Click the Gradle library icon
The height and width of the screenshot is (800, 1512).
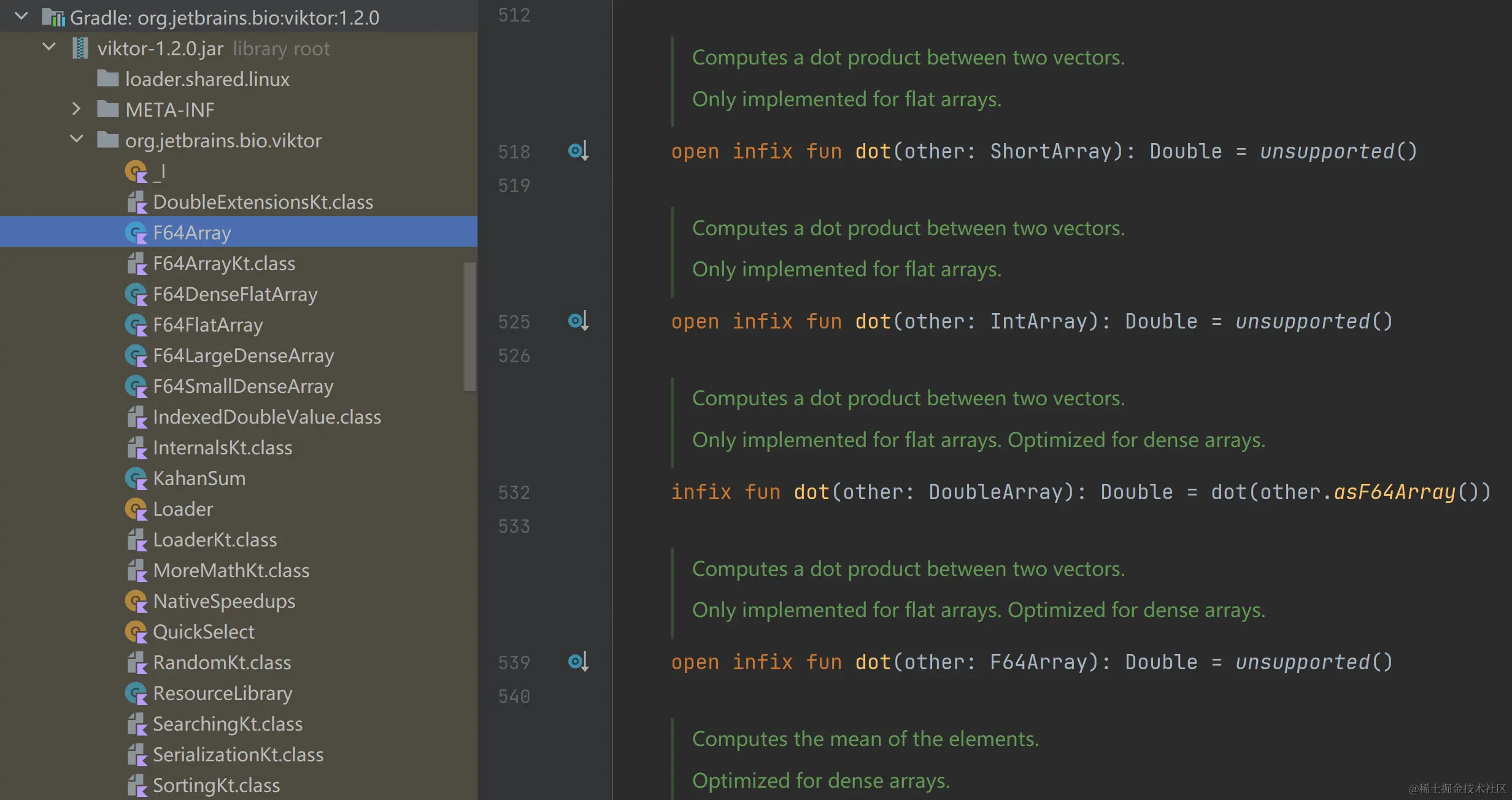53,18
